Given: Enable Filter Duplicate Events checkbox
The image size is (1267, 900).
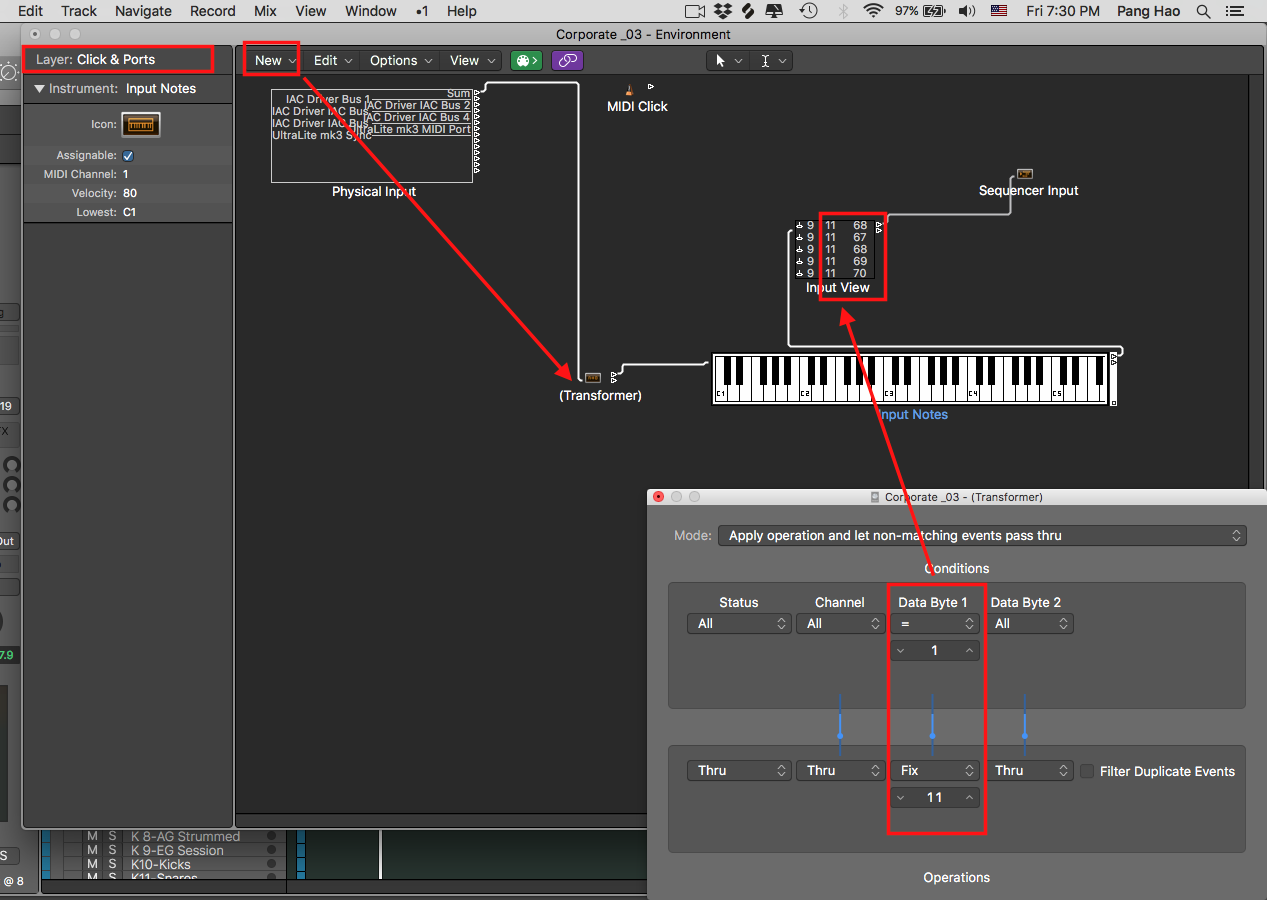Looking at the screenshot, I should pyautogui.click(x=1087, y=771).
